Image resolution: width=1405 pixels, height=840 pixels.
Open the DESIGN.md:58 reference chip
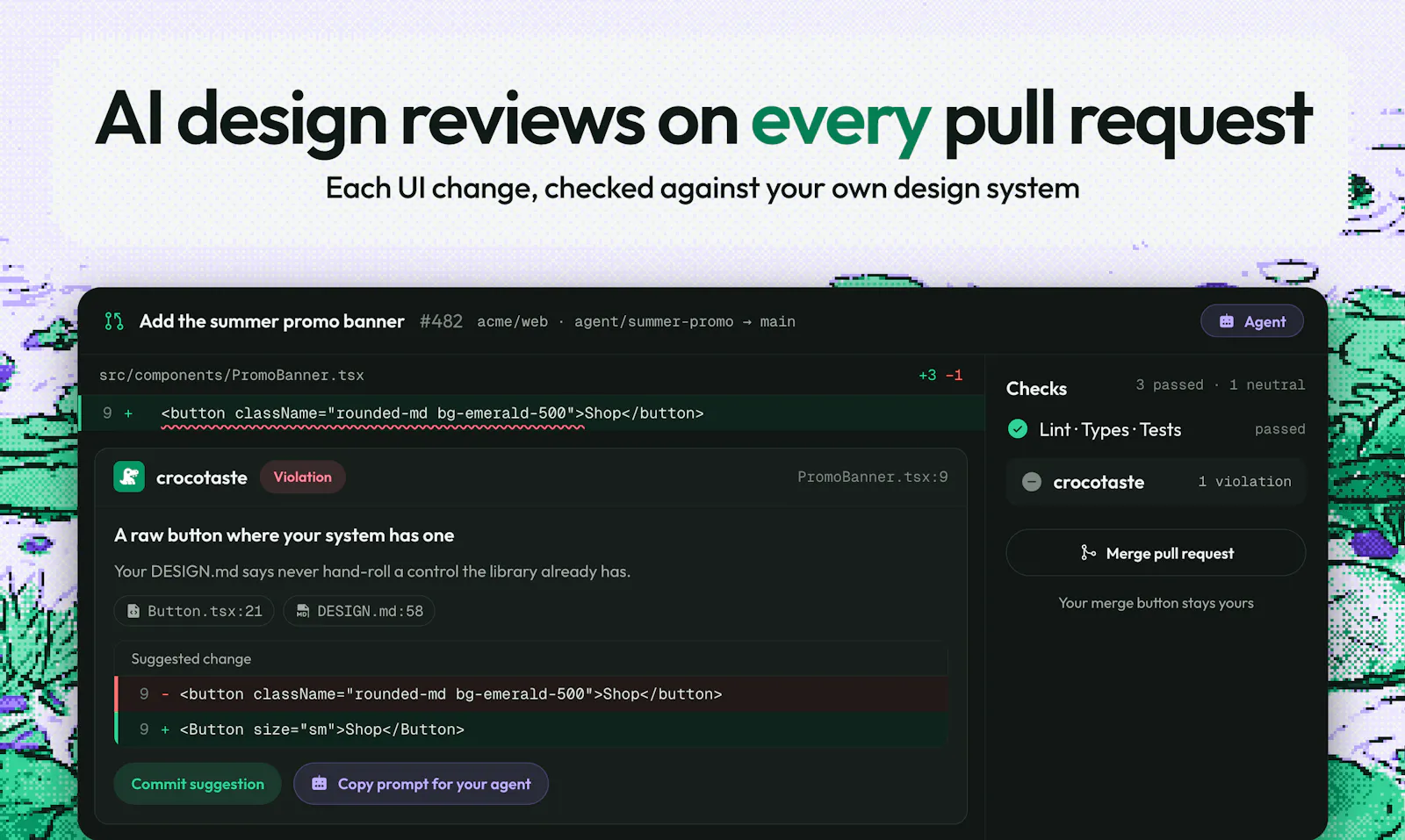coord(359,611)
